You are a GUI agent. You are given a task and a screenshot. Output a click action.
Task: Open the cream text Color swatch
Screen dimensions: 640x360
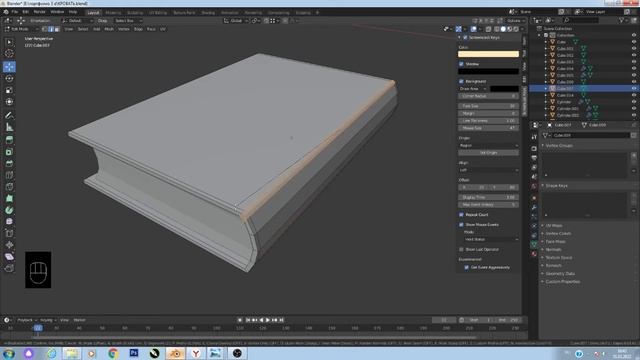(488, 54)
